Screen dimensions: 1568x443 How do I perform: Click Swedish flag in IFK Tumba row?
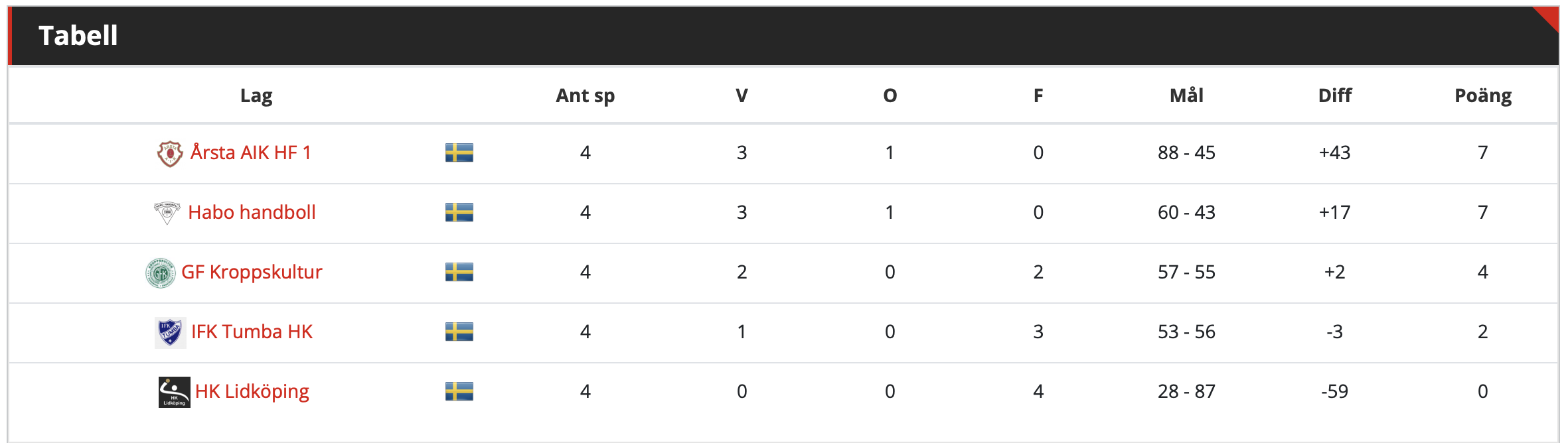459,332
